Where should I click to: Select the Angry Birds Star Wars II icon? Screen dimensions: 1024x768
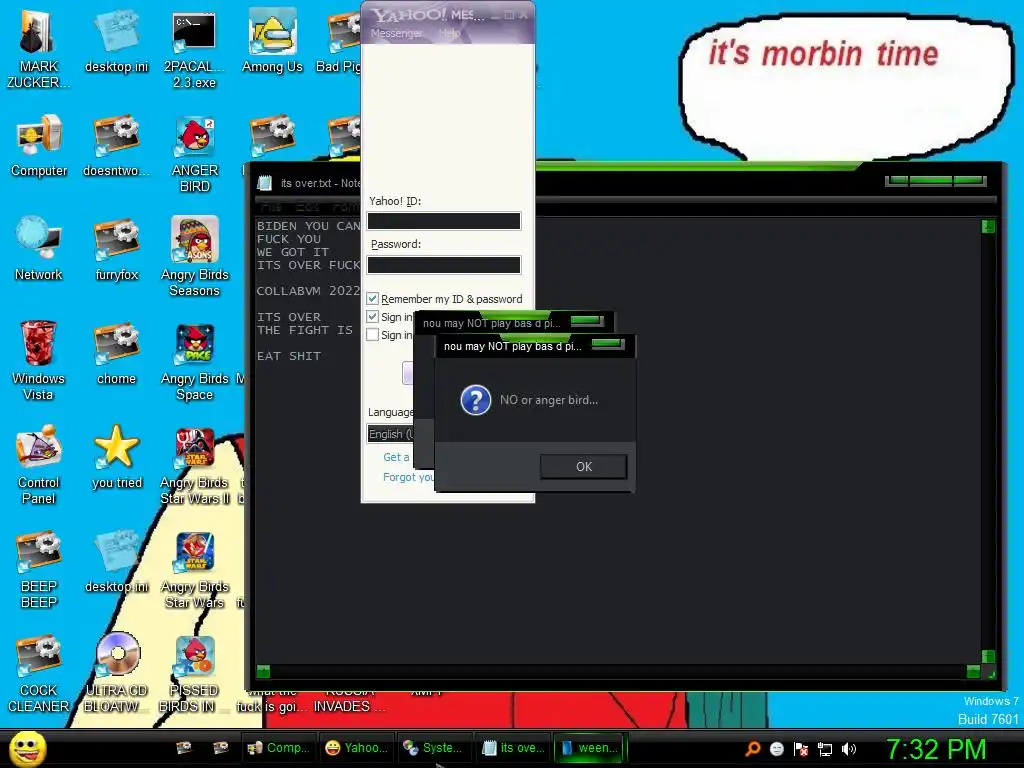click(195, 466)
